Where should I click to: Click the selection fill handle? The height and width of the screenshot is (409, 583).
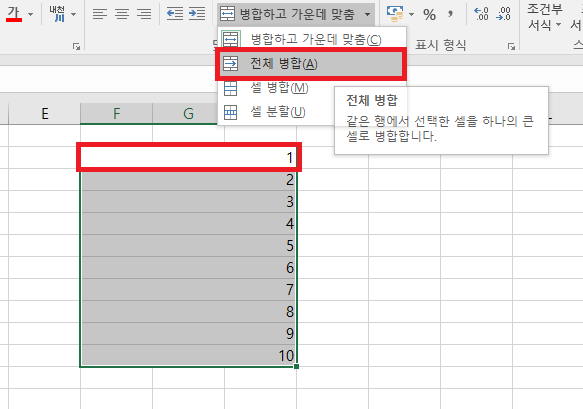pos(296,367)
